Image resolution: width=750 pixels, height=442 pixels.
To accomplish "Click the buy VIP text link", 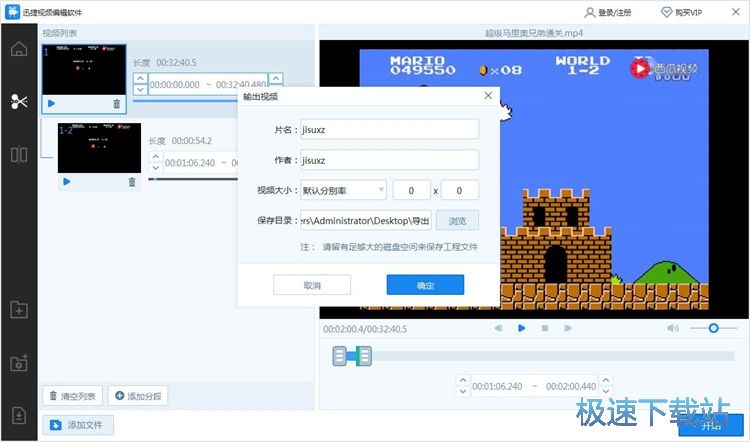I will [688, 13].
